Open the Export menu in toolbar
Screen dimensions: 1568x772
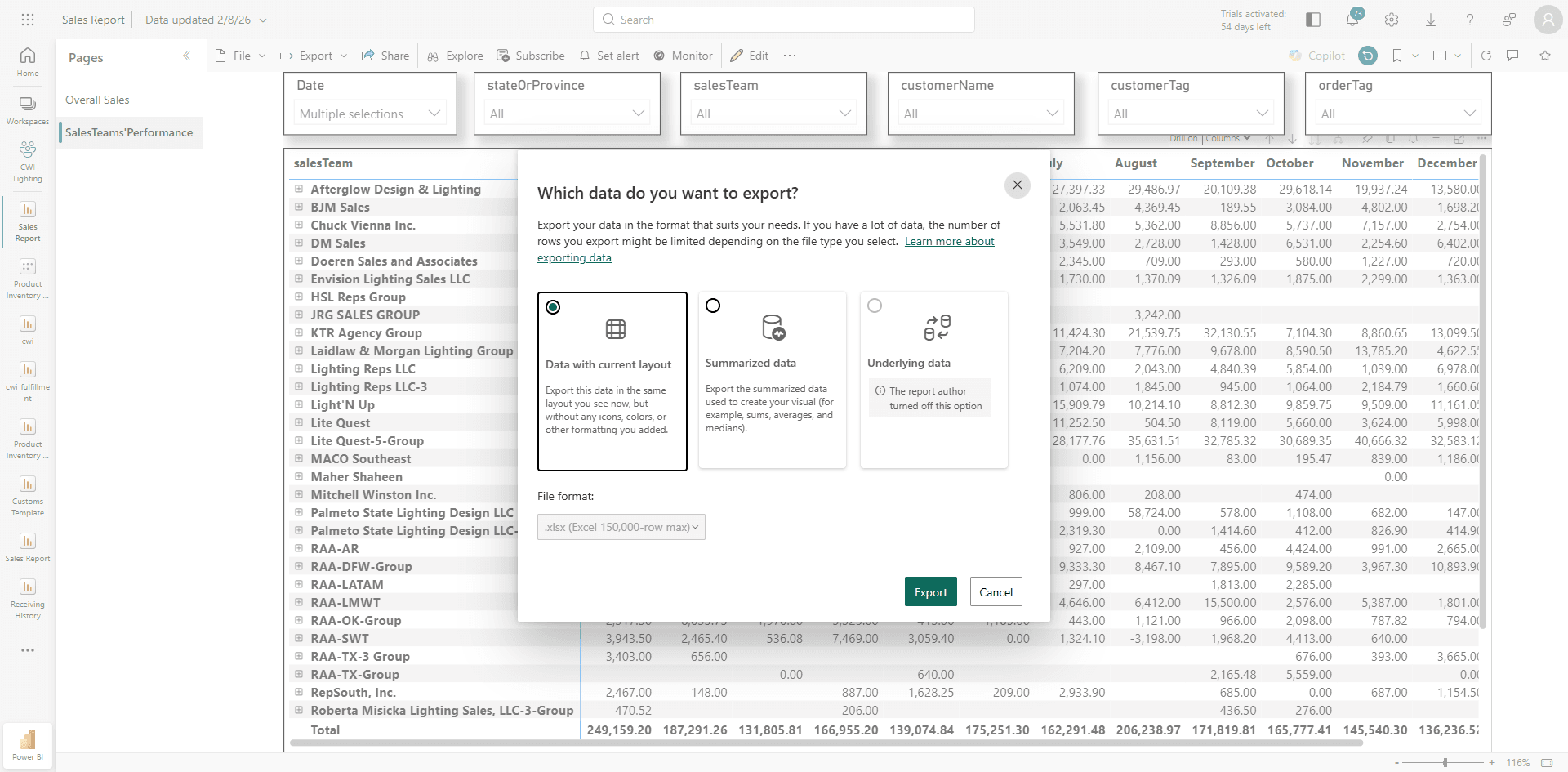(314, 56)
